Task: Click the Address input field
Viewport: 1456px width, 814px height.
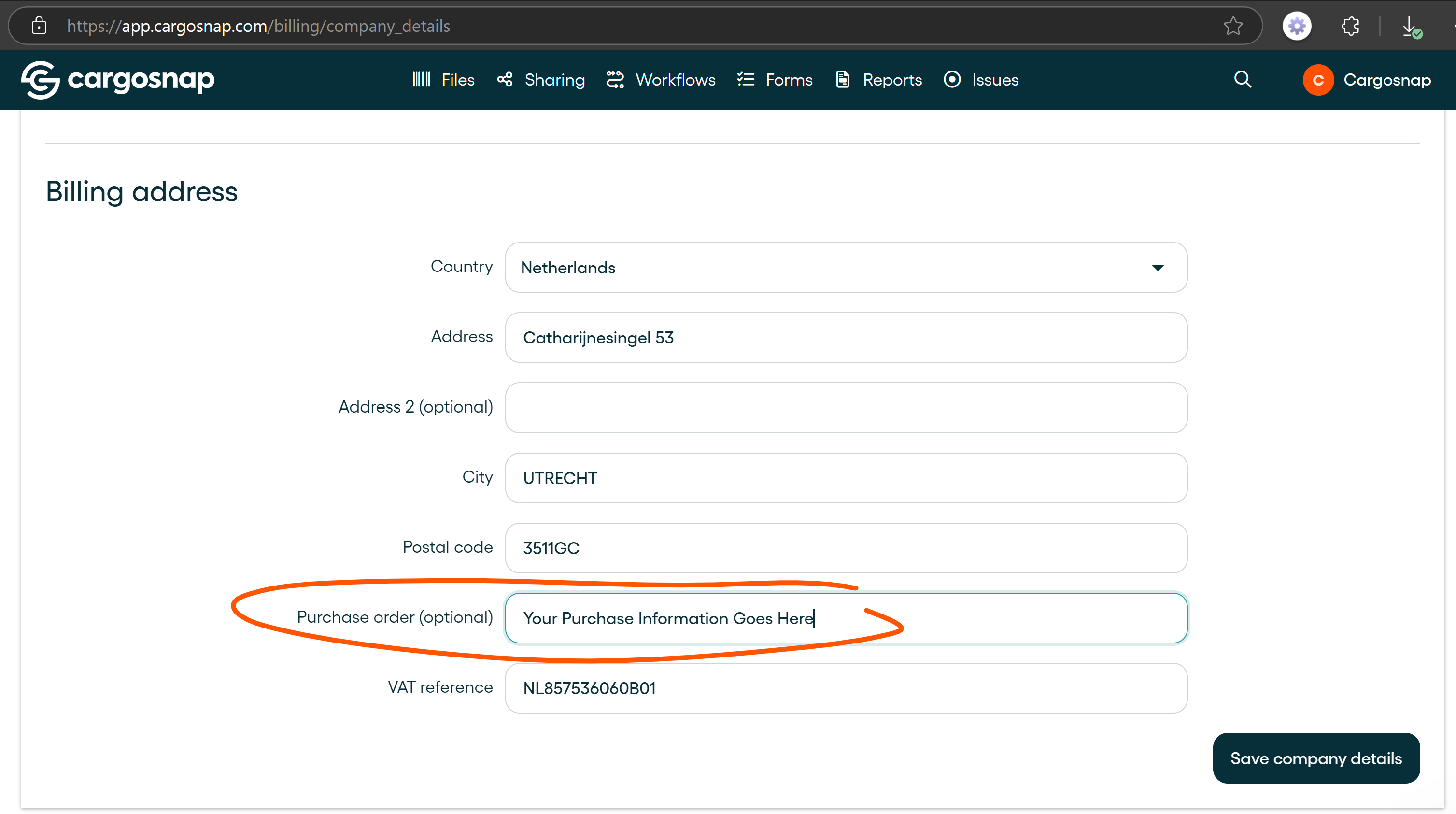Action: coord(846,338)
